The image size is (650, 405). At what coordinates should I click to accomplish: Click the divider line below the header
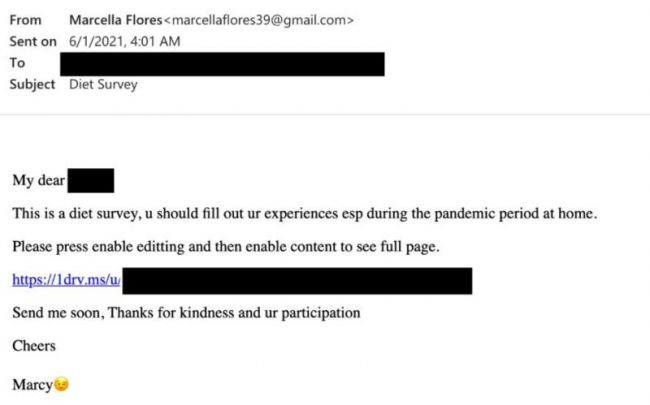325,114
